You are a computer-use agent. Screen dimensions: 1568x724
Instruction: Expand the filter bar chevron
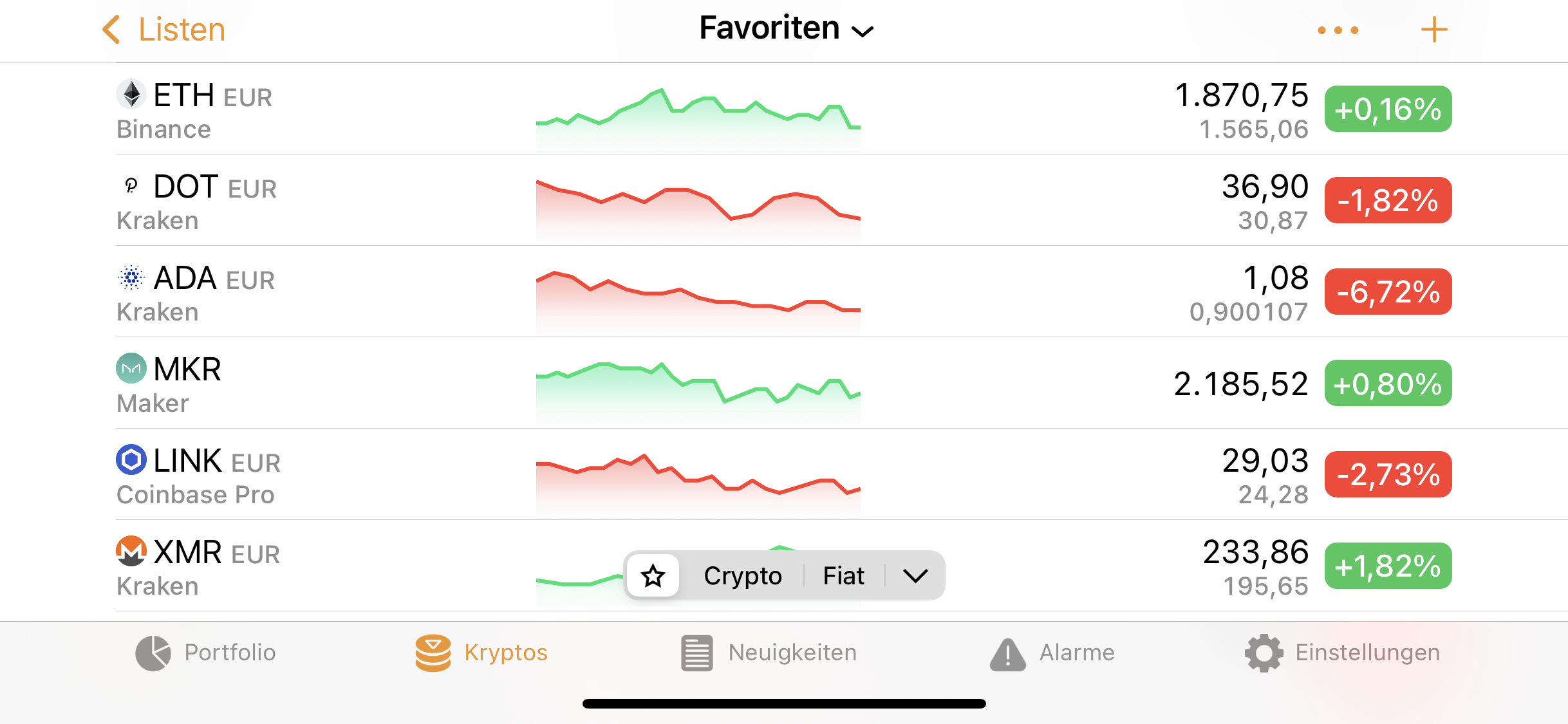click(915, 575)
